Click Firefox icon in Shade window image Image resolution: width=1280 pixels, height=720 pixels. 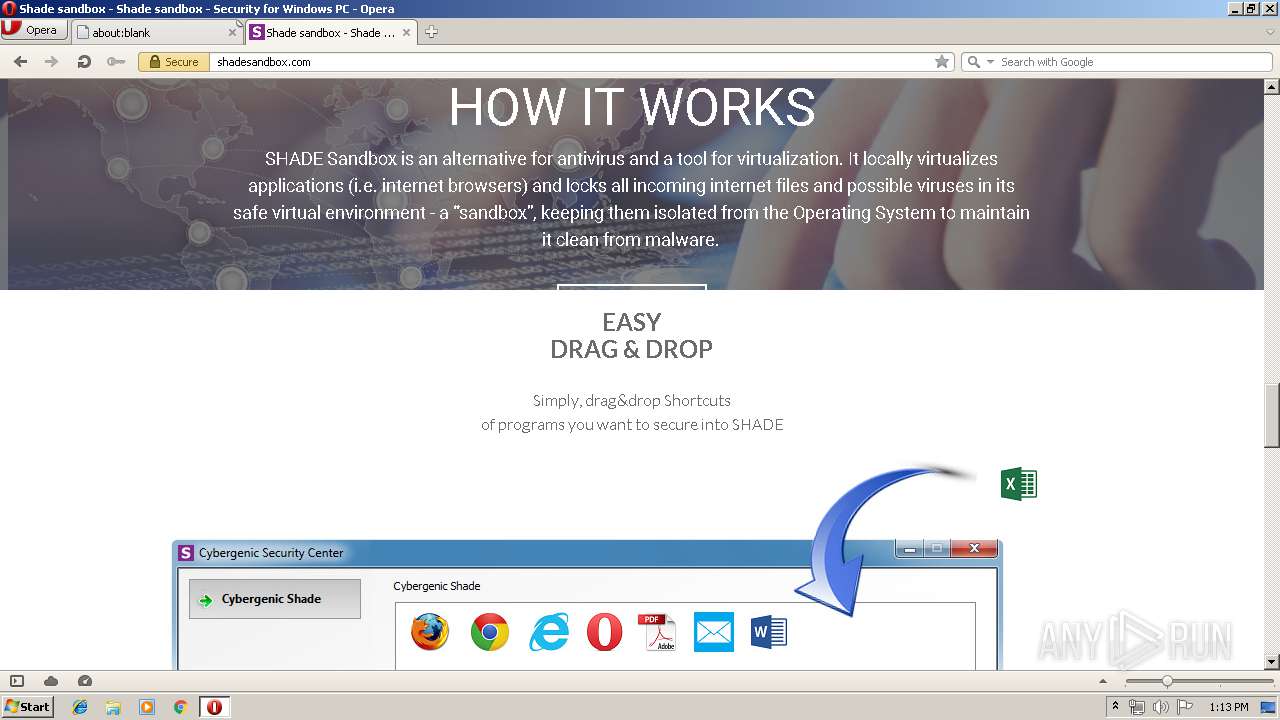coord(430,632)
